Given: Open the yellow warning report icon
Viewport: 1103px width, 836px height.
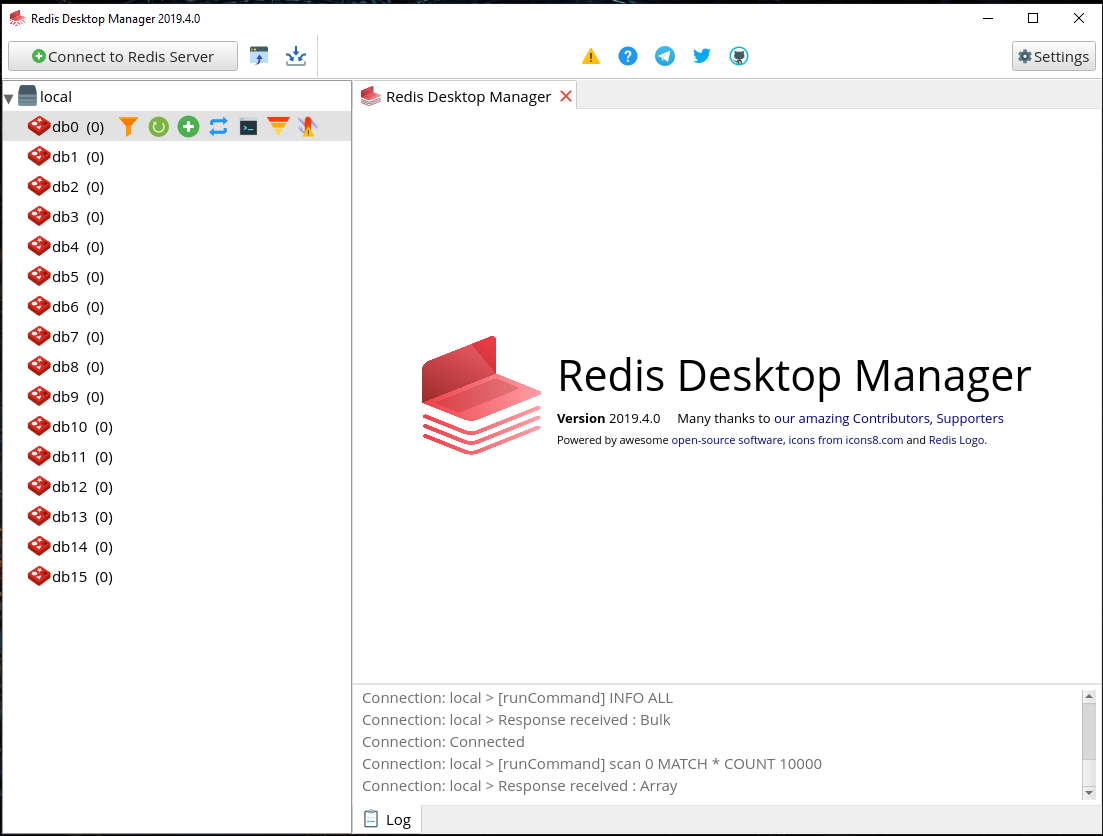Looking at the screenshot, I should click(x=591, y=56).
